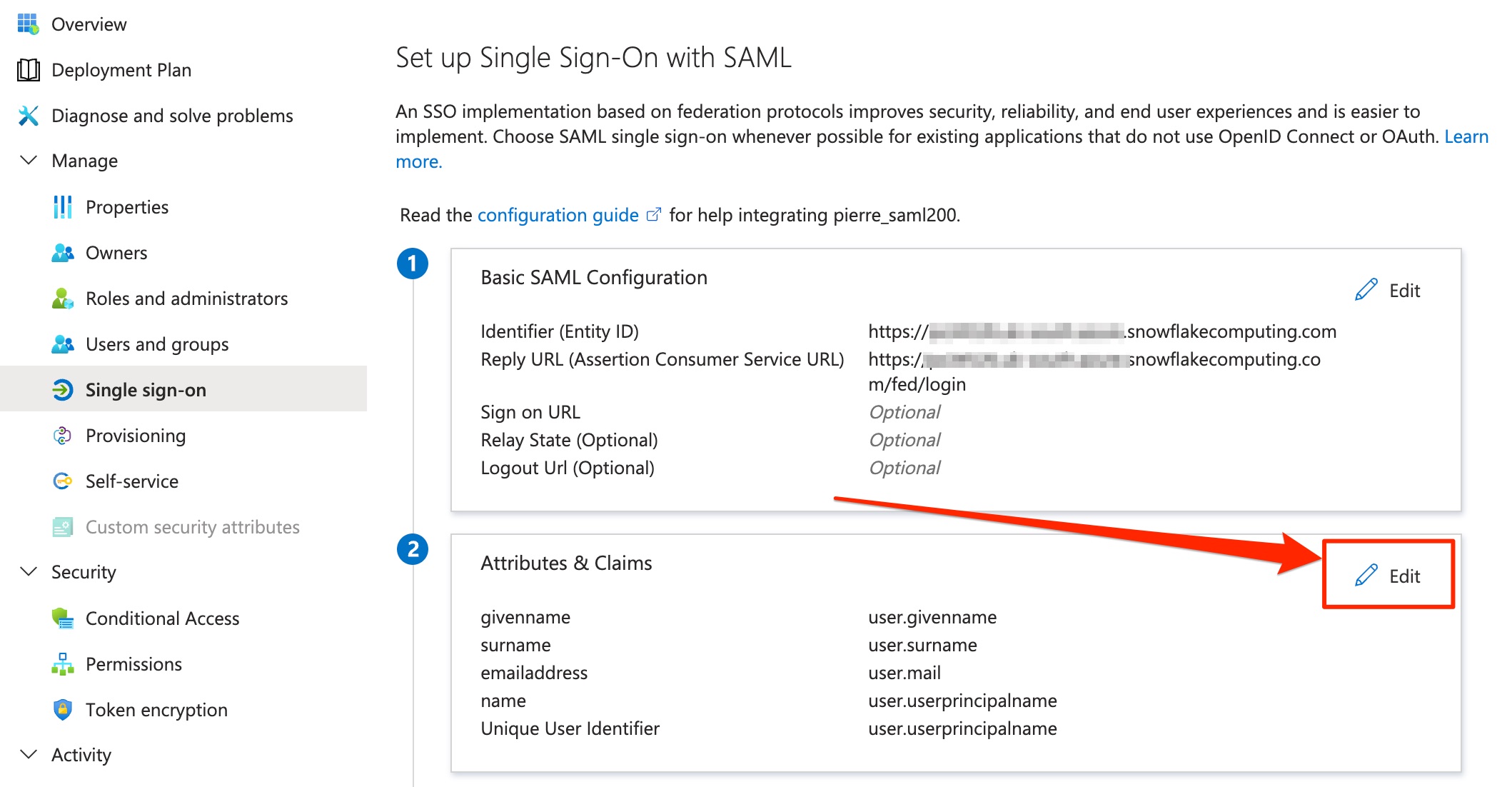Click the Permissions icon under Security
The width and height of the screenshot is (1512, 787).
click(x=63, y=663)
